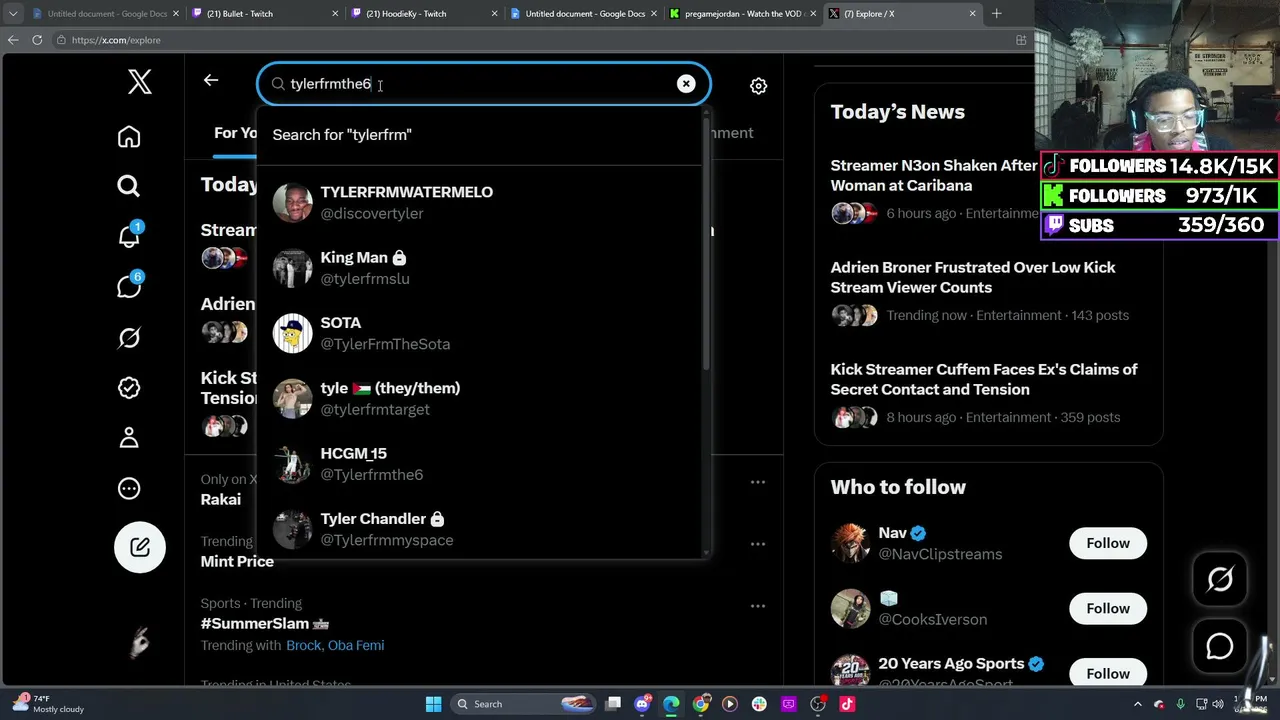Close the Bullet - Twitch tab

coord(334,14)
